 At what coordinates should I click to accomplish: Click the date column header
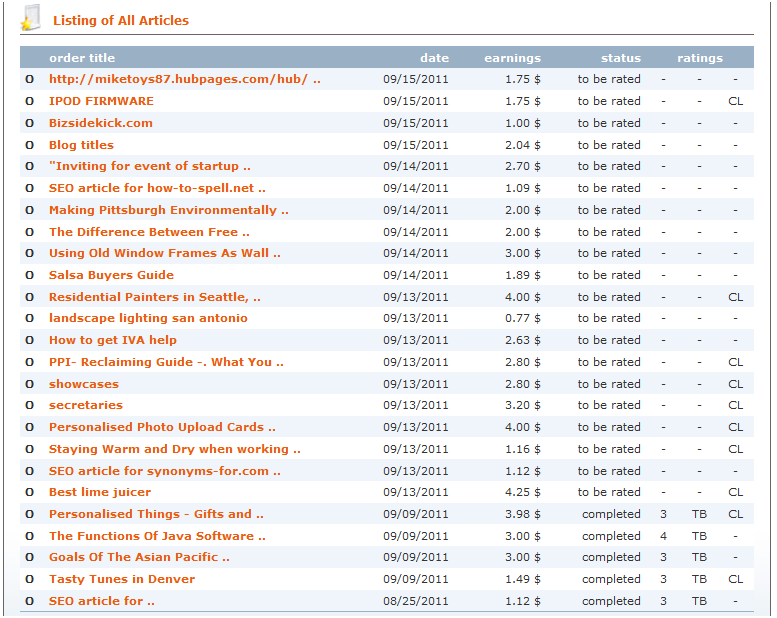click(x=434, y=58)
